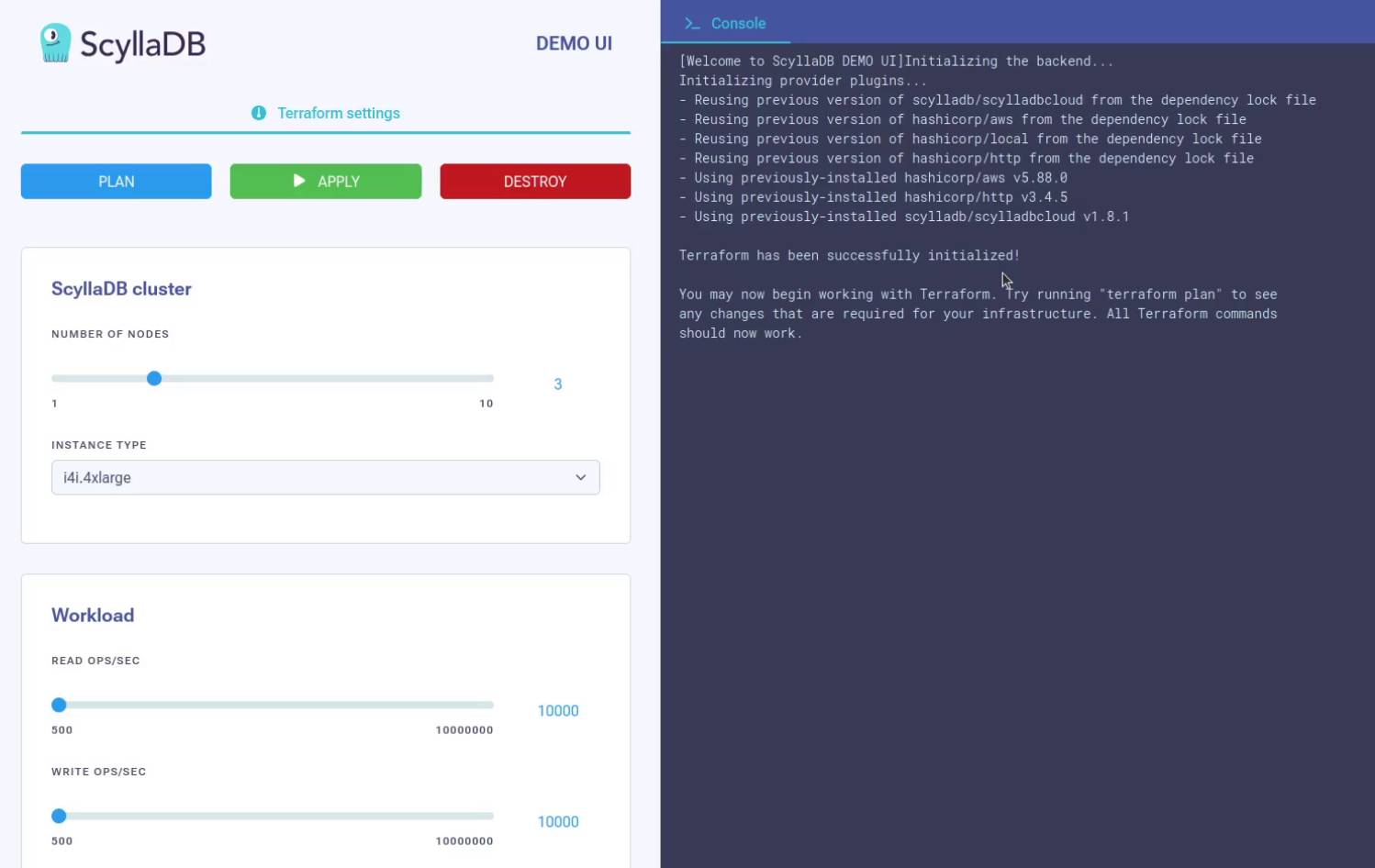This screenshot has height=868, width=1375.
Task: Click 'Terraform has been successfully initialized!' console line
Action: pyautogui.click(x=849, y=255)
